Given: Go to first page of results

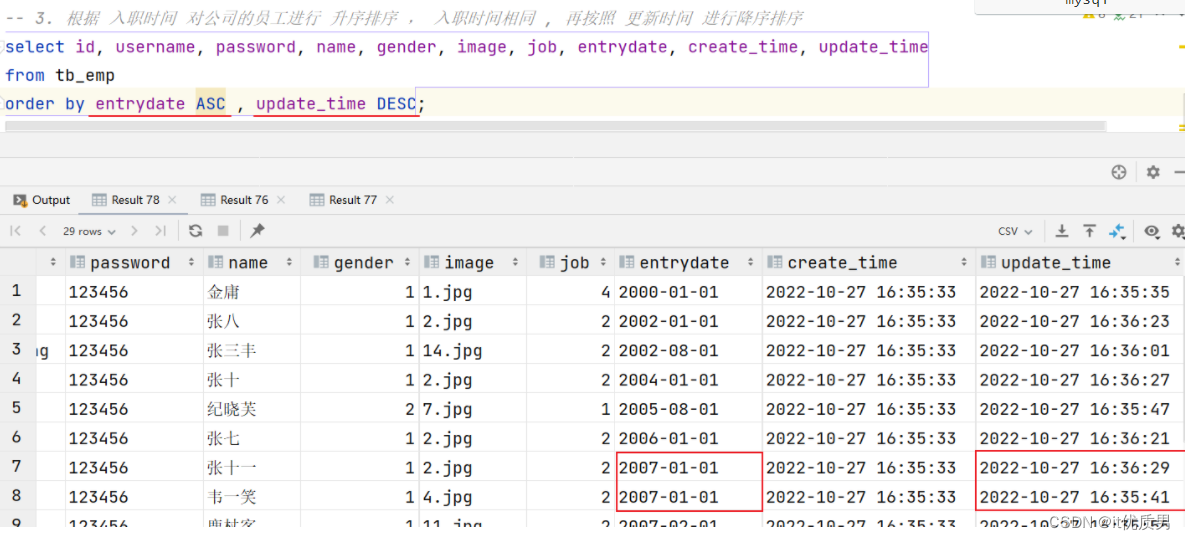Looking at the screenshot, I should coord(16,231).
